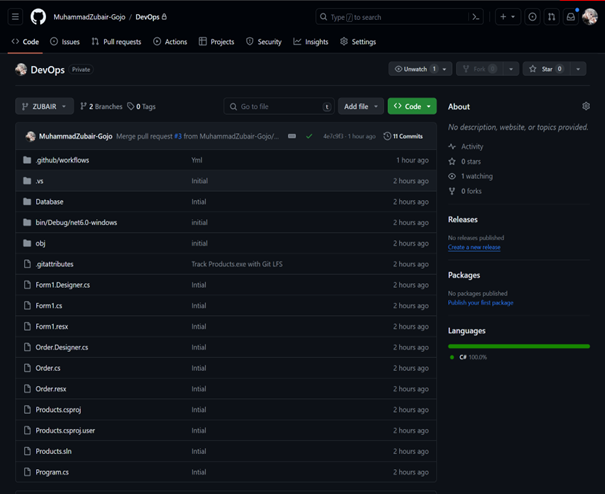The width and height of the screenshot is (605, 494).
Task: Open the .vs folder
Action: 39,181
